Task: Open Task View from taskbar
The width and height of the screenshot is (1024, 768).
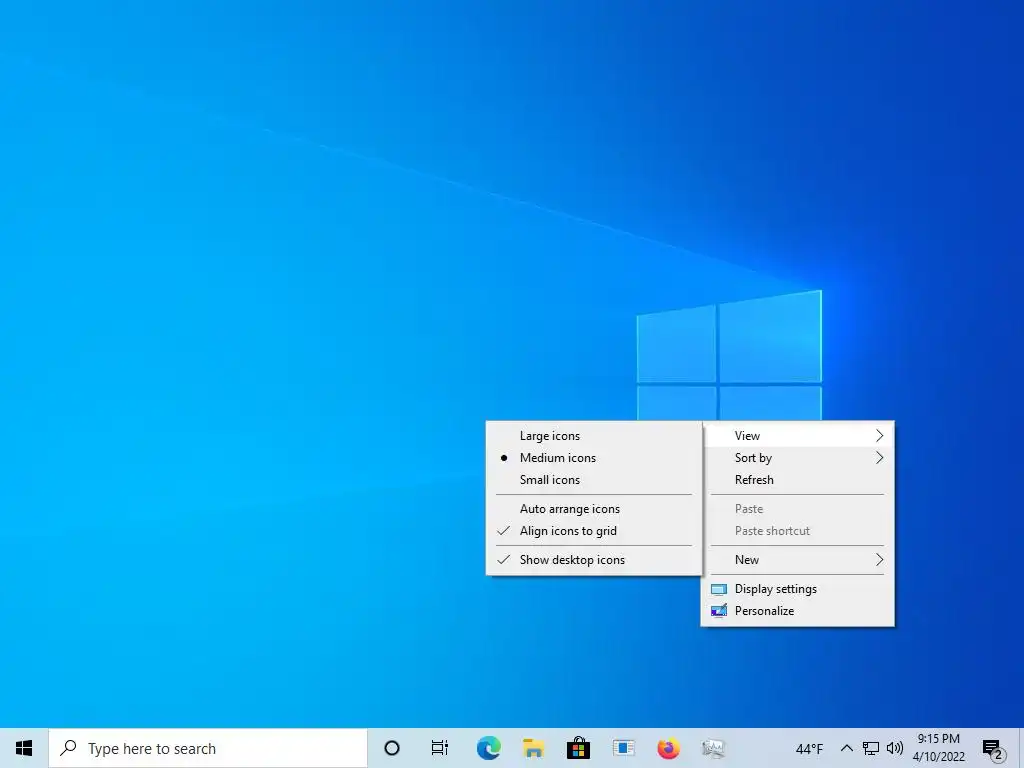Action: (440, 748)
